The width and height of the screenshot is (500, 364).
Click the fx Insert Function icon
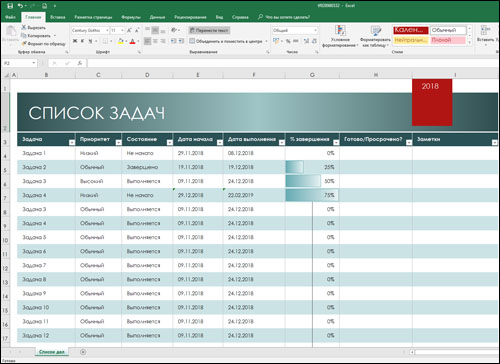[x=80, y=63]
